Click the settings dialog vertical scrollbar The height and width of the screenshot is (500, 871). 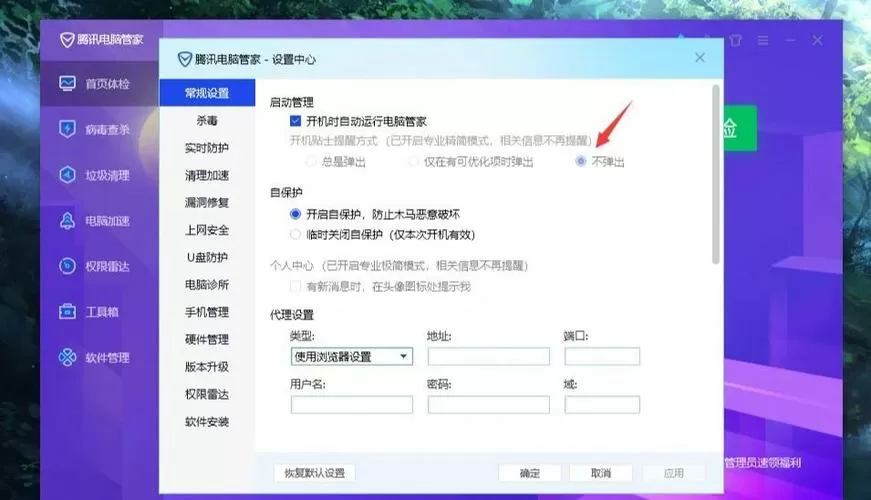pyautogui.click(x=716, y=174)
